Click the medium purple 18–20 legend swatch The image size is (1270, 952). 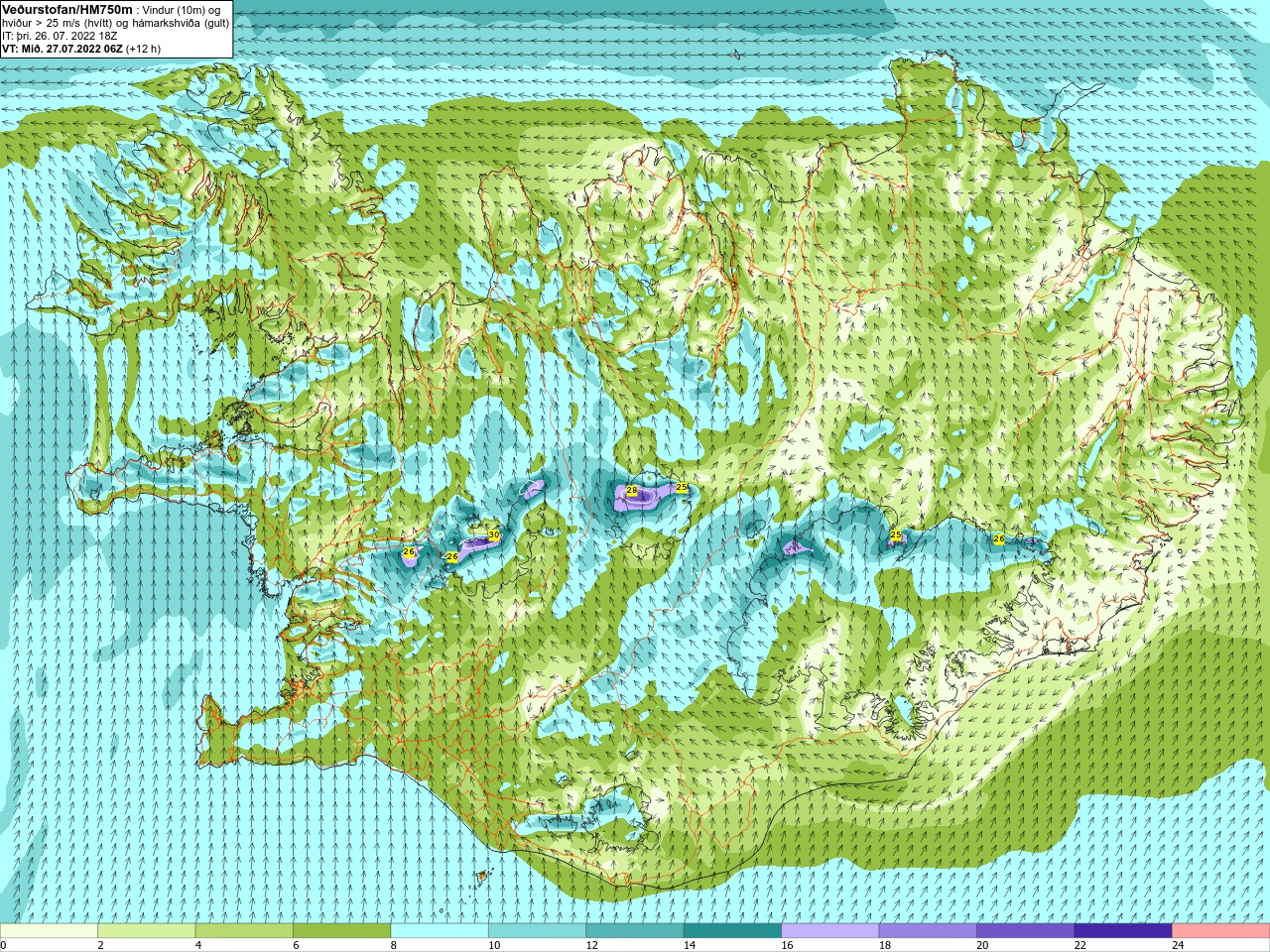click(x=929, y=931)
